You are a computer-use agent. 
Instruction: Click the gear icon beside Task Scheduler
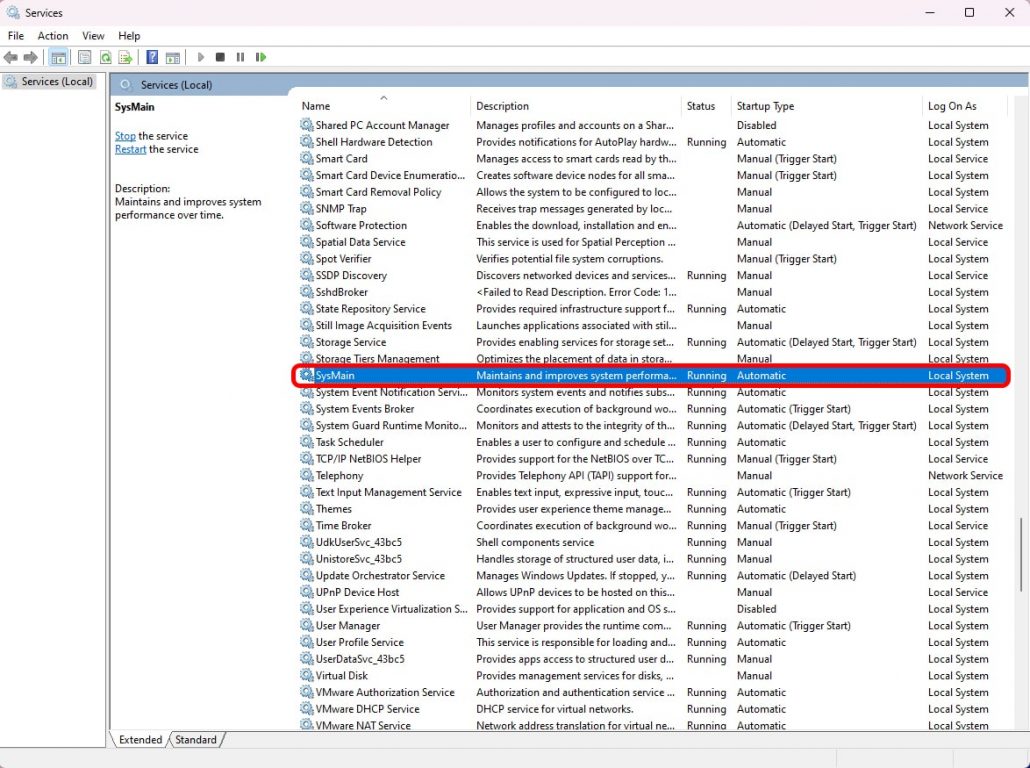[307, 442]
